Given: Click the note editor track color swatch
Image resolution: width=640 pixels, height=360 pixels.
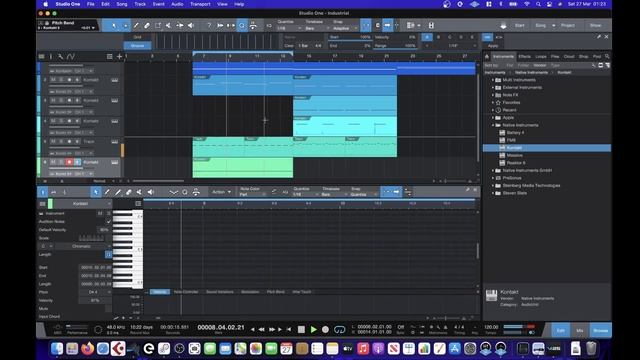Looking at the screenshot, I should (50, 203).
